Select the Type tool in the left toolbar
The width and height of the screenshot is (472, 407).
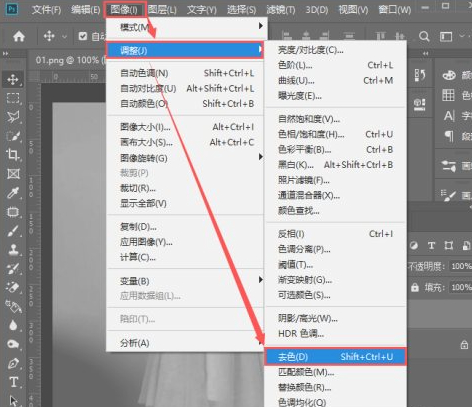click(x=14, y=382)
